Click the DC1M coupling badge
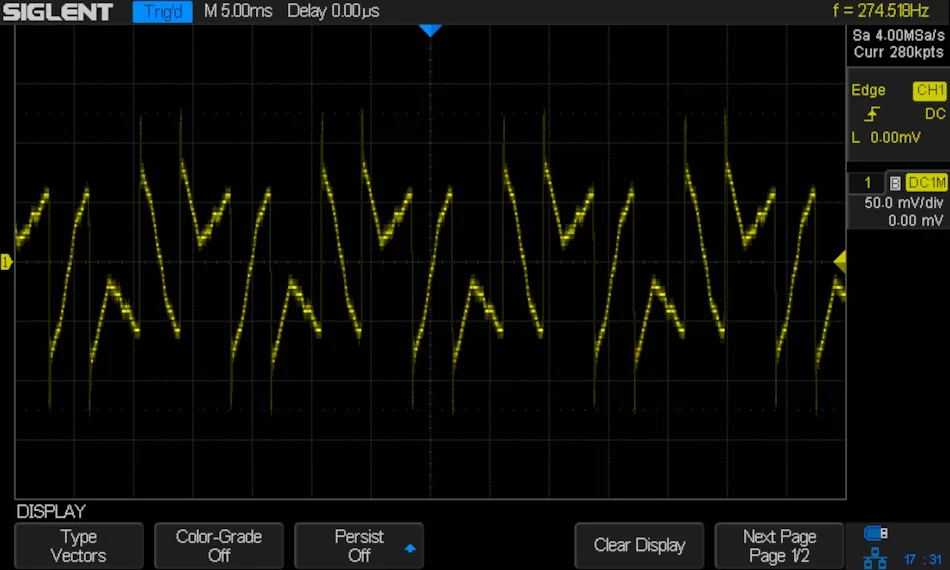This screenshot has height=570, width=950. pyautogui.click(x=926, y=182)
